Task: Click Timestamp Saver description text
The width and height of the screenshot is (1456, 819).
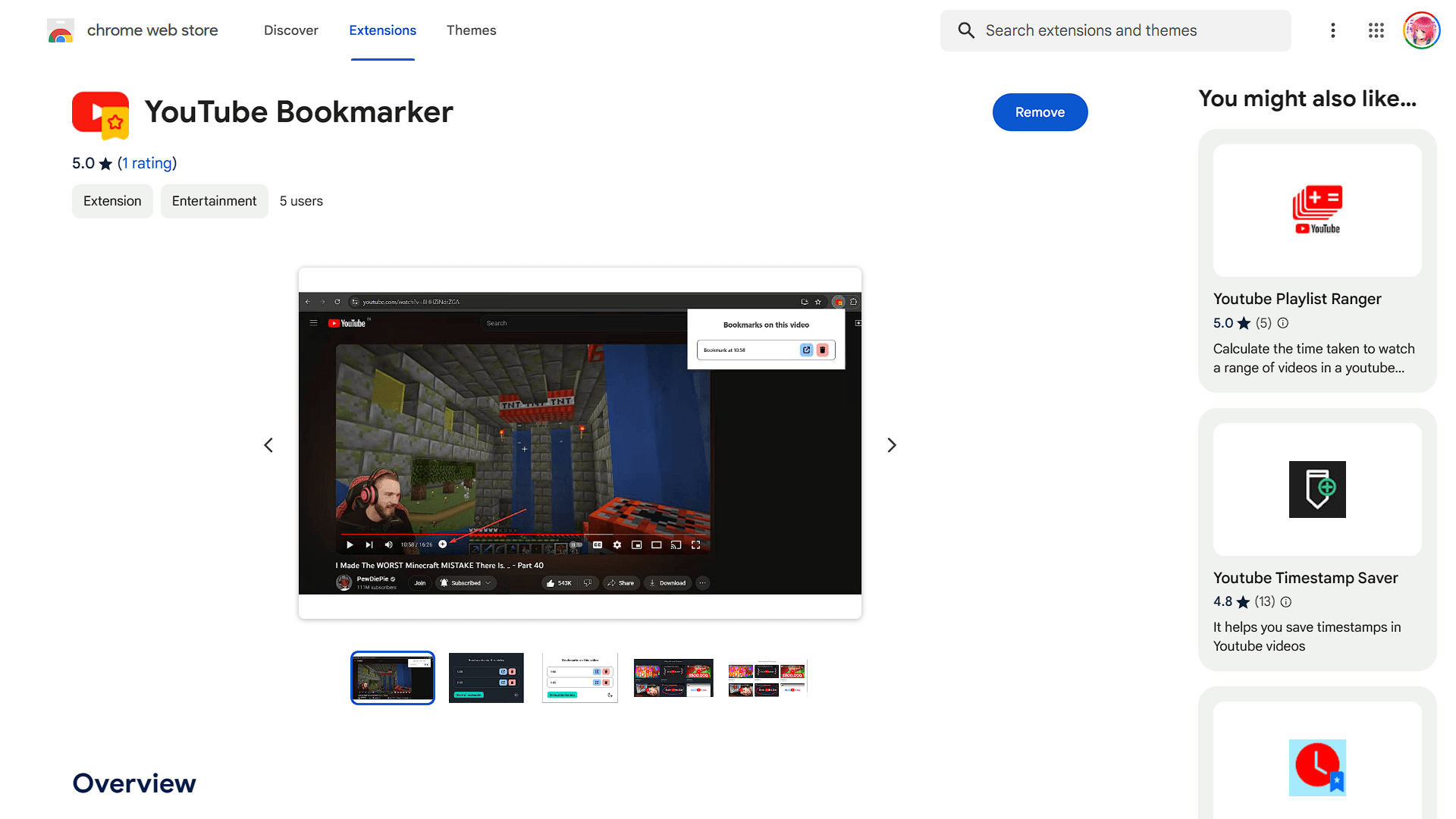Action: click(x=1307, y=636)
